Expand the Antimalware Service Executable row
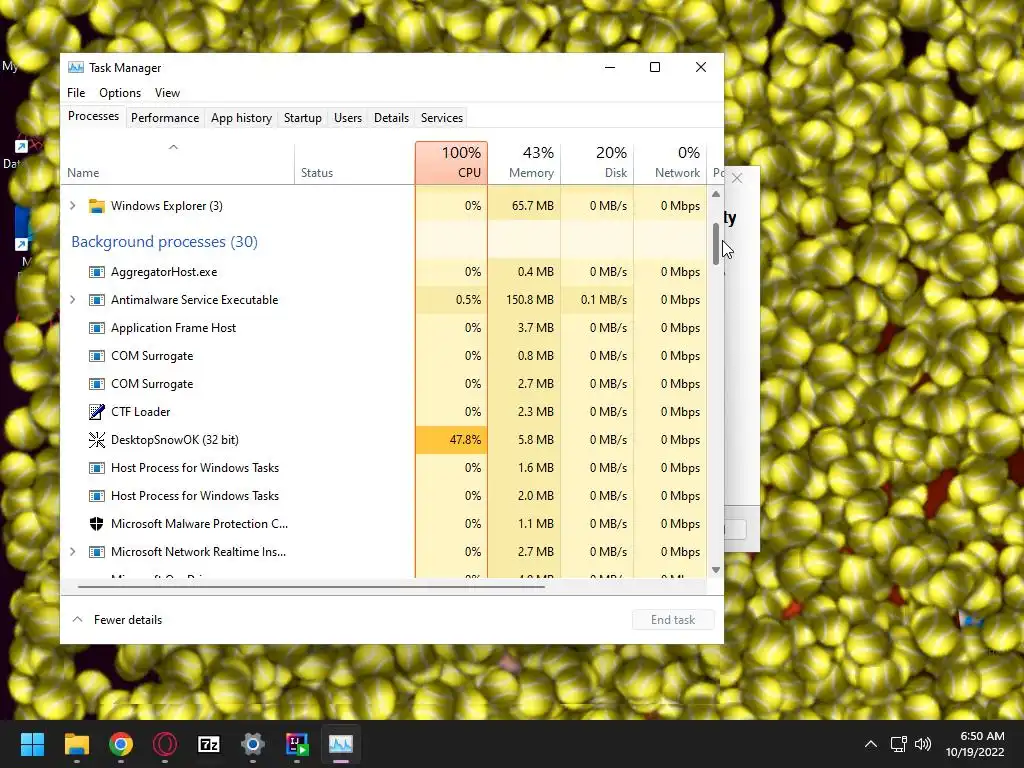 tap(72, 300)
